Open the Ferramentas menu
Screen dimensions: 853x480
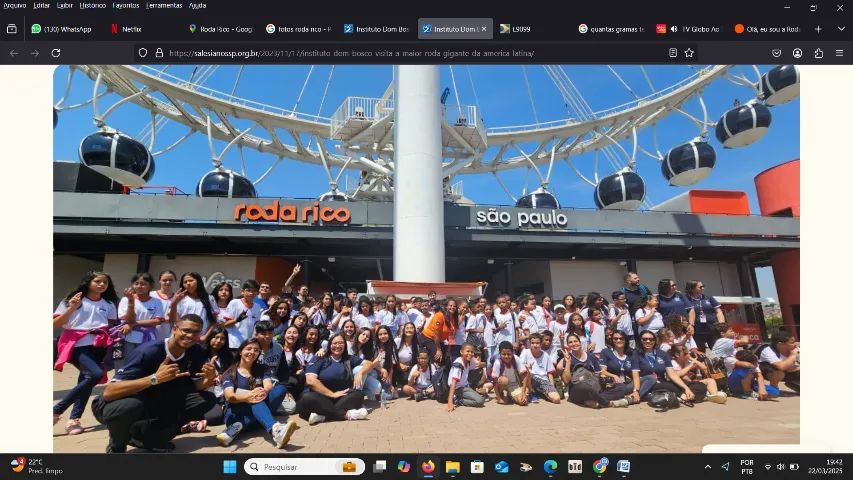(164, 5)
